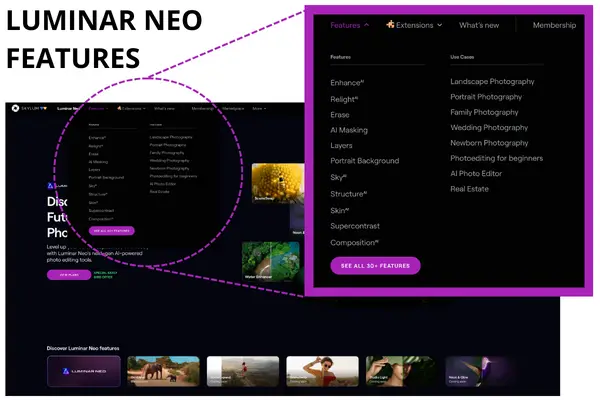600x400 pixels.
Task: Open Landscape Photography in the enlarged use cases
Action: tap(492, 82)
